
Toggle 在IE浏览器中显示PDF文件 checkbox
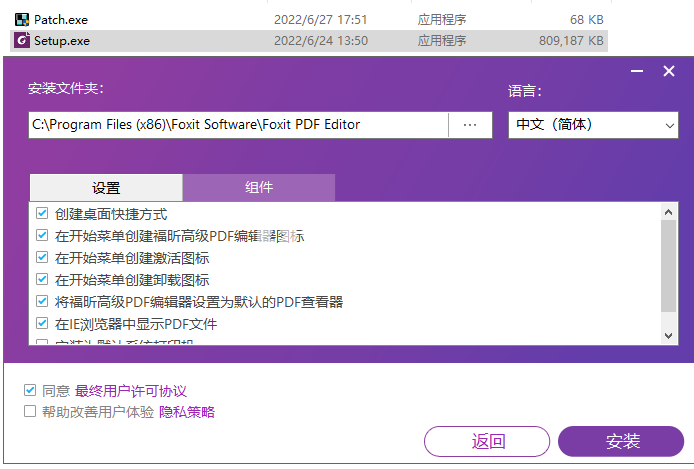point(42,323)
